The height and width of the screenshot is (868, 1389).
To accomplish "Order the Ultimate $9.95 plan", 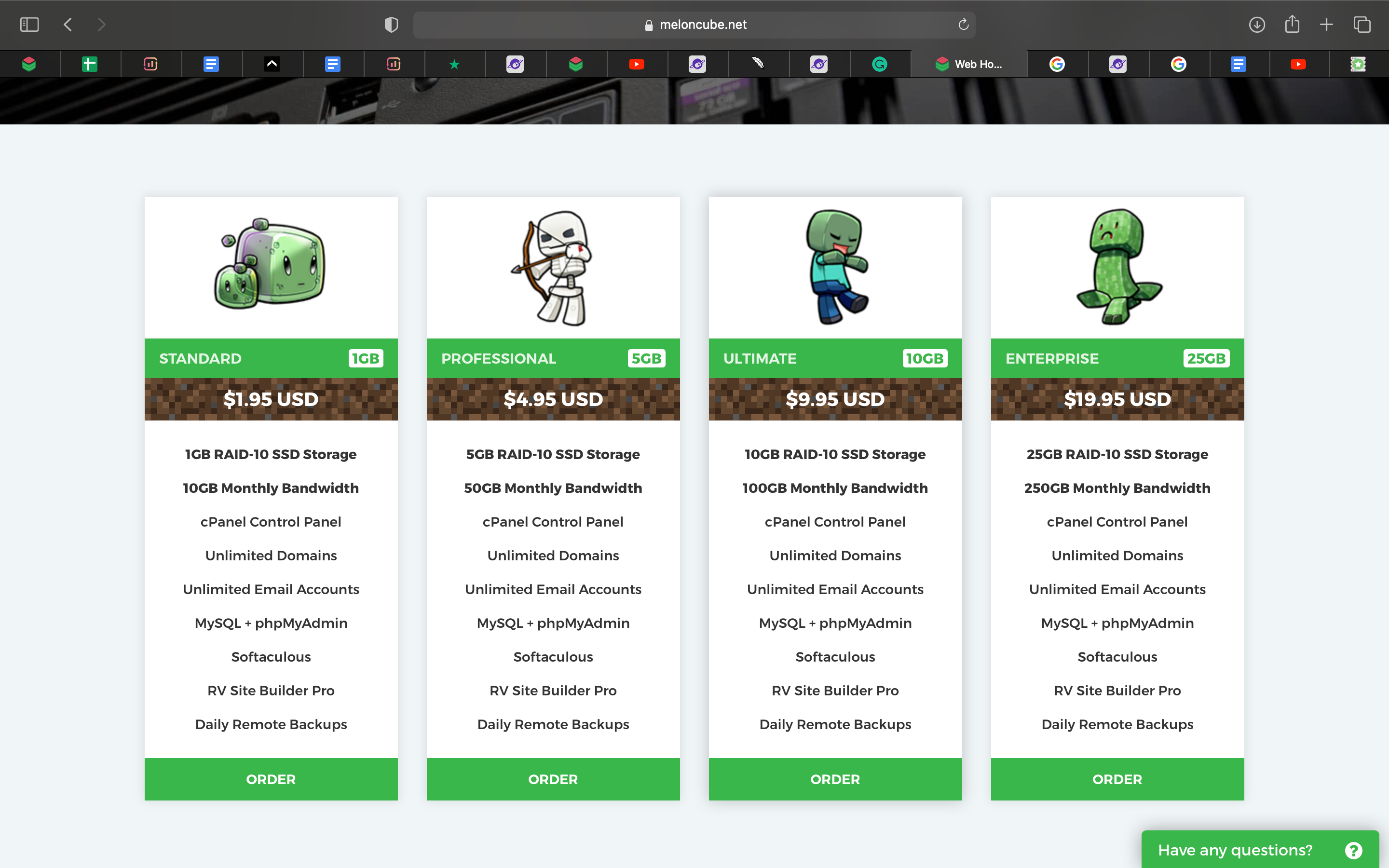I will 835,779.
